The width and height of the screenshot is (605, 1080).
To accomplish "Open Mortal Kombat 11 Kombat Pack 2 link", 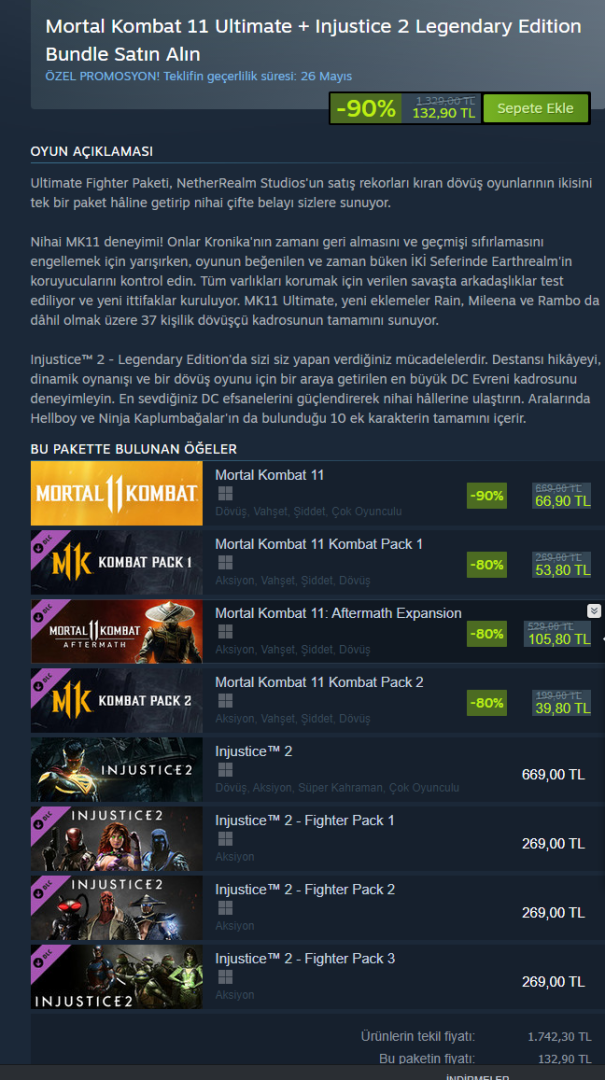I will pos(319,682).
